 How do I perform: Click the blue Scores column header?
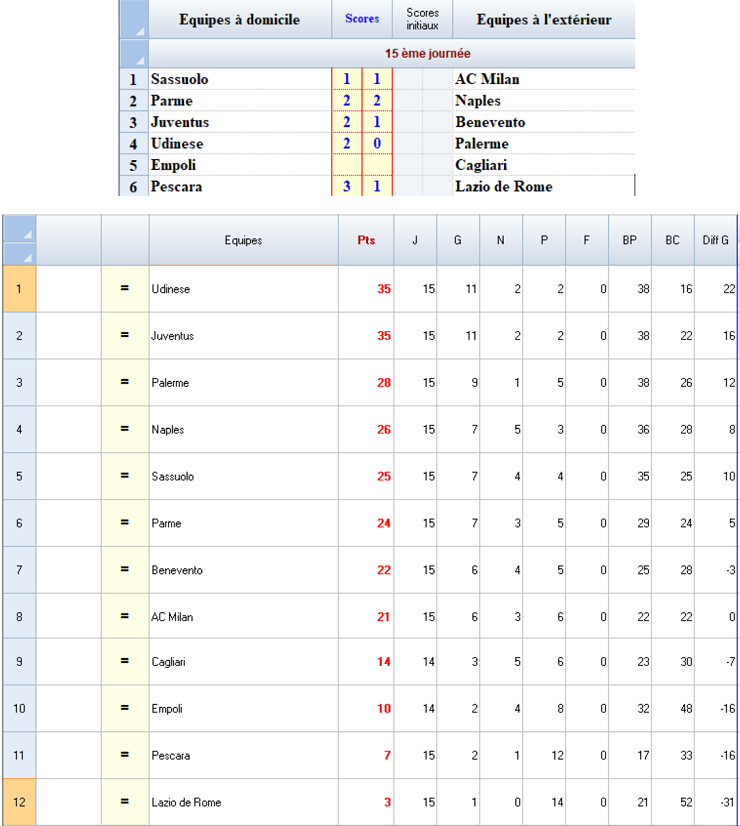click(361, 19)
